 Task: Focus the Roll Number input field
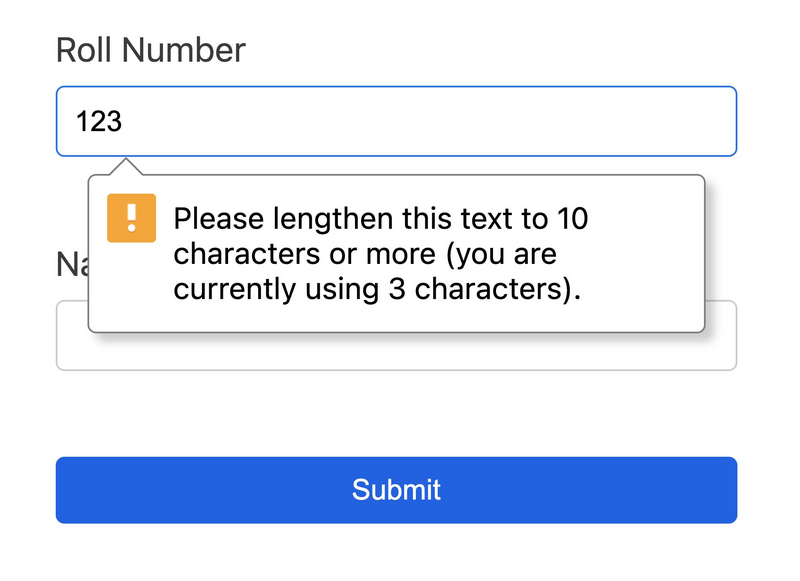coord(396,121)
